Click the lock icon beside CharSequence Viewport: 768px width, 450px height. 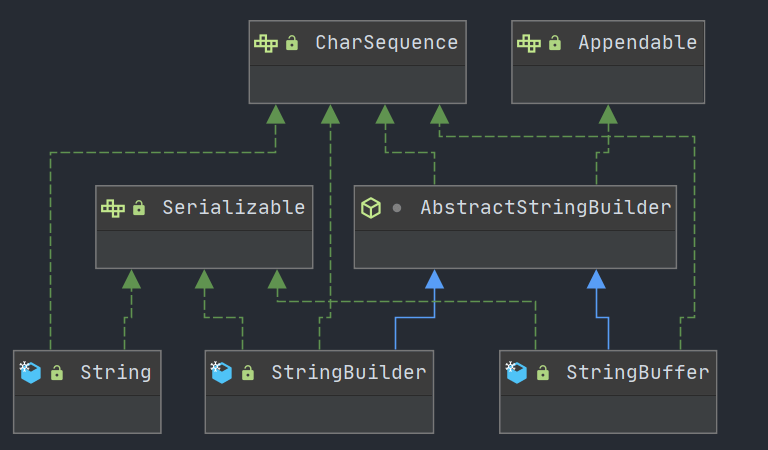click(x=292, y=43)
